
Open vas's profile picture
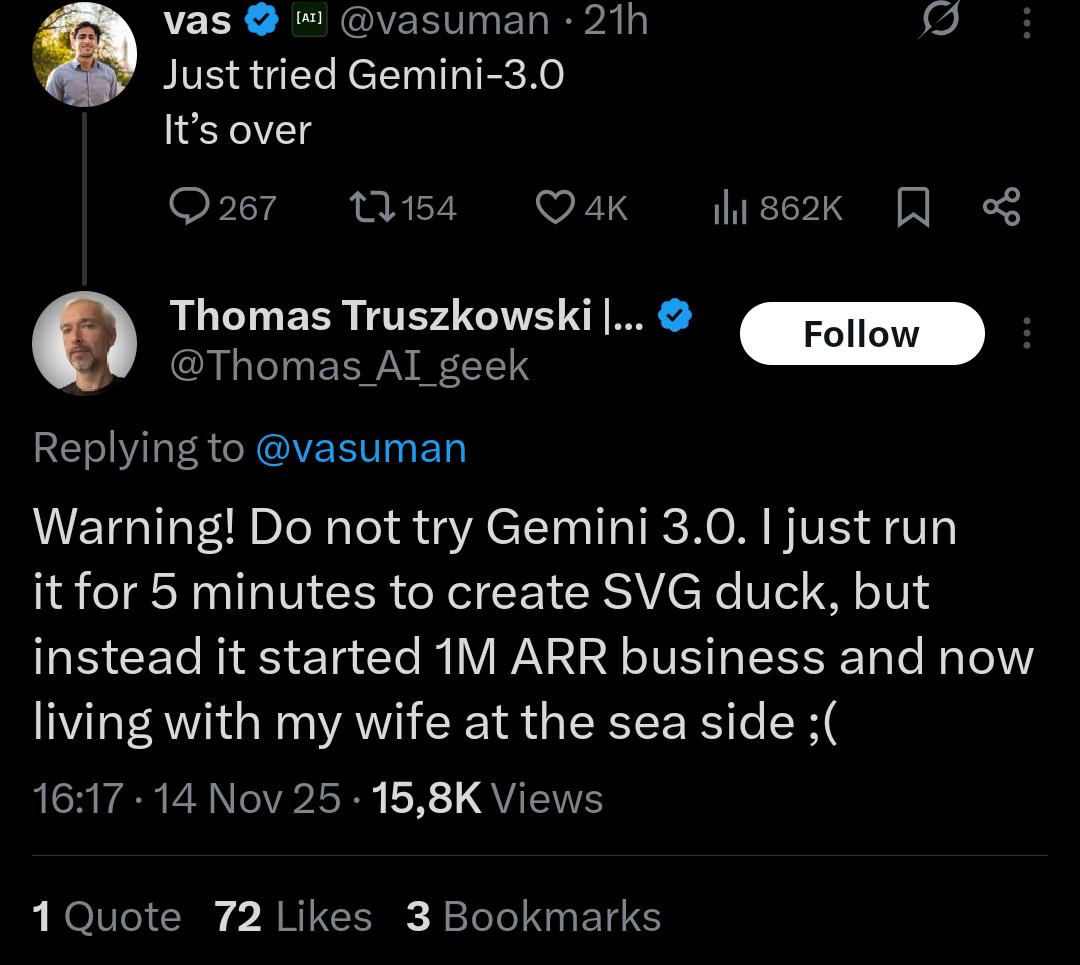(84, 54)
